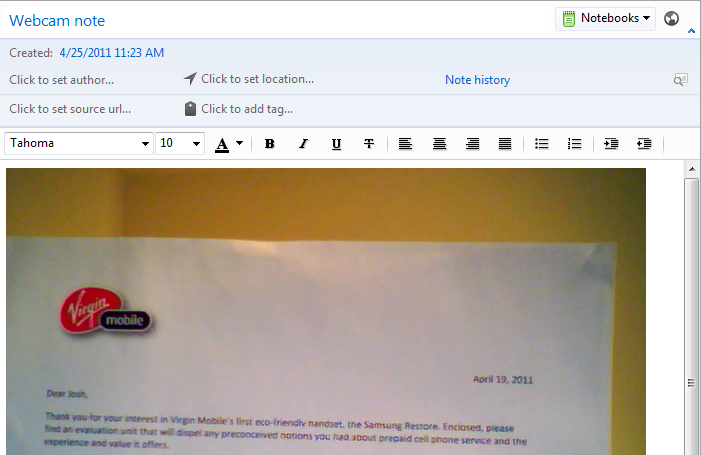Image resolution: width=701 pixels, height=455 pixels.
Task: Increase indent of text
Action: tap(611, 144)
